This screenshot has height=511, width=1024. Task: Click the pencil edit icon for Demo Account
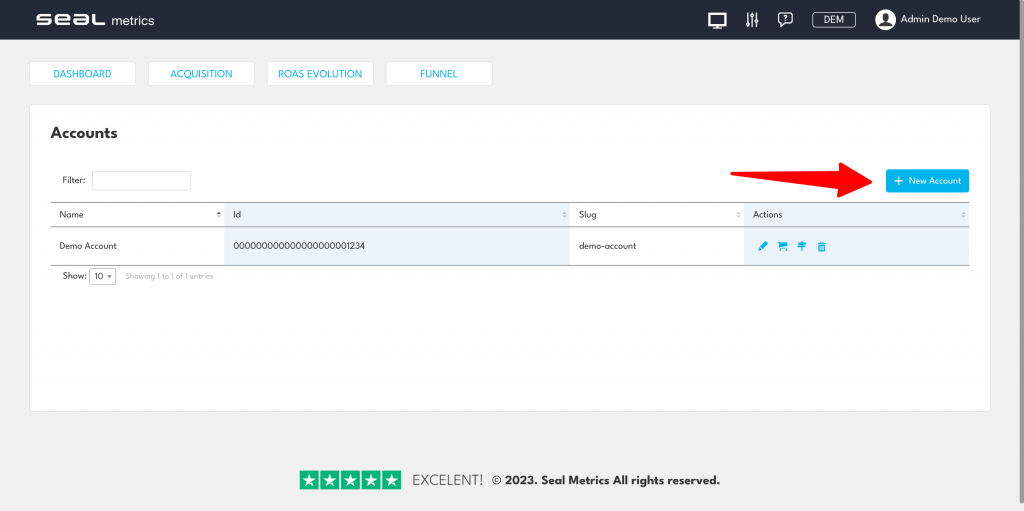click(x=763, y=246)
